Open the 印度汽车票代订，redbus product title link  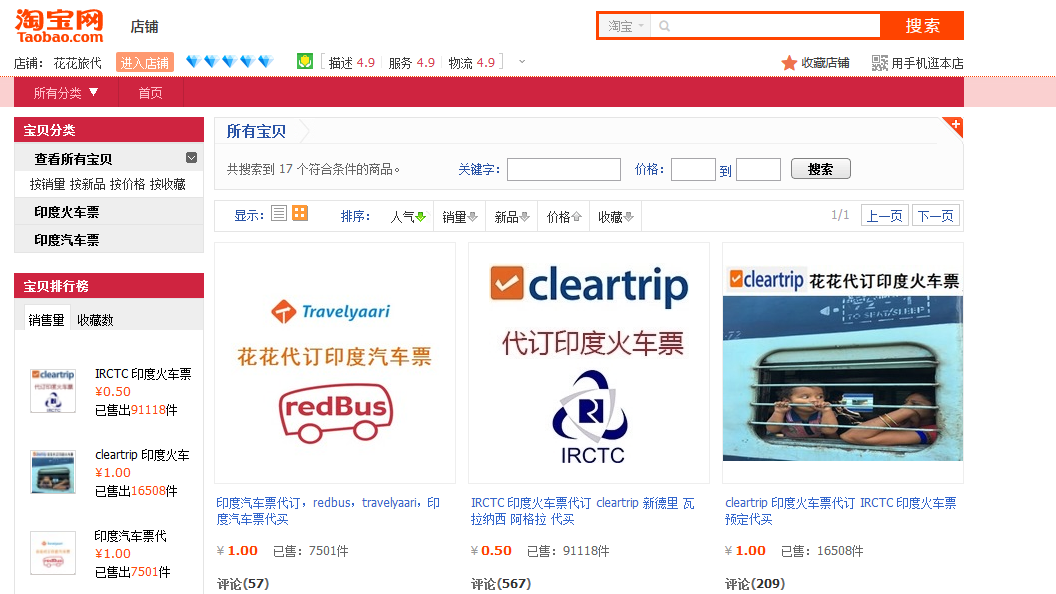(328, 511)
